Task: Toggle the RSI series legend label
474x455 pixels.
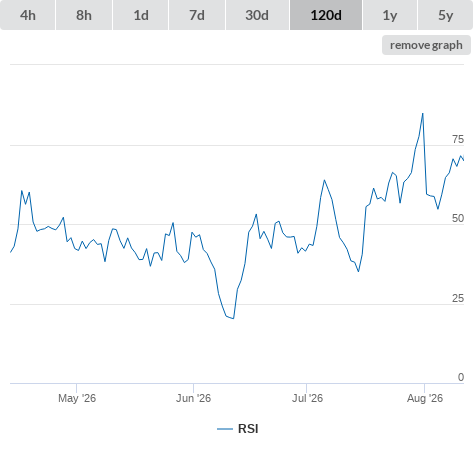Action: 248,429
